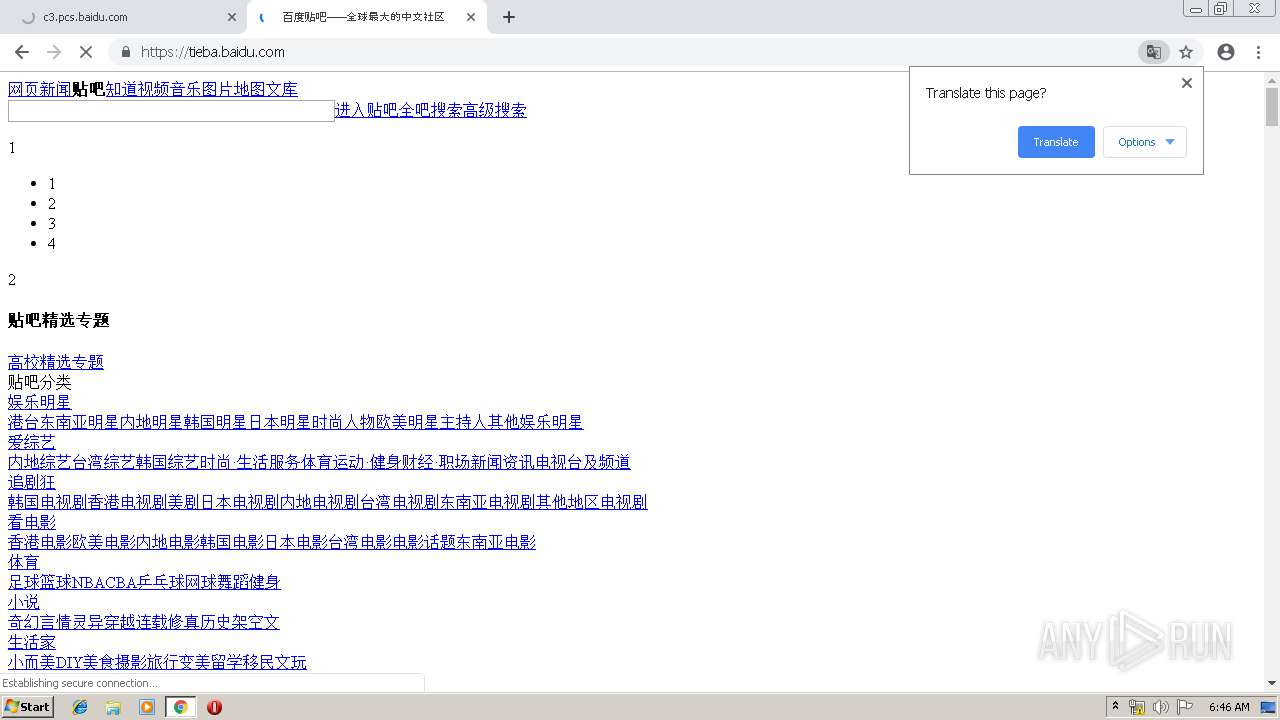Go to 知道 link
The image size is (1280, 720).
tap(122, 89)
